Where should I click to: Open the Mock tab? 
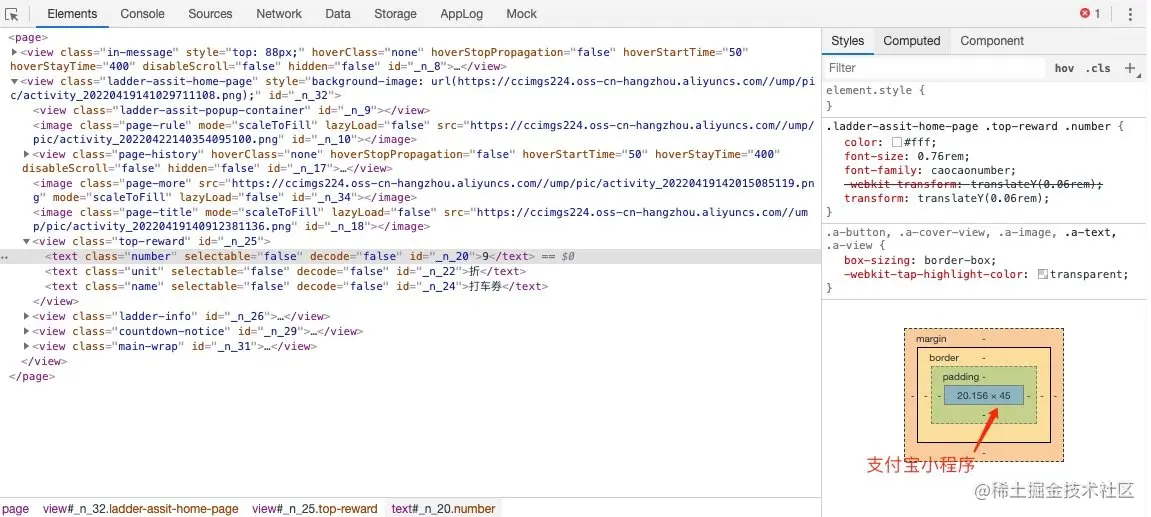pyautogui.click(x=521, y=14)
